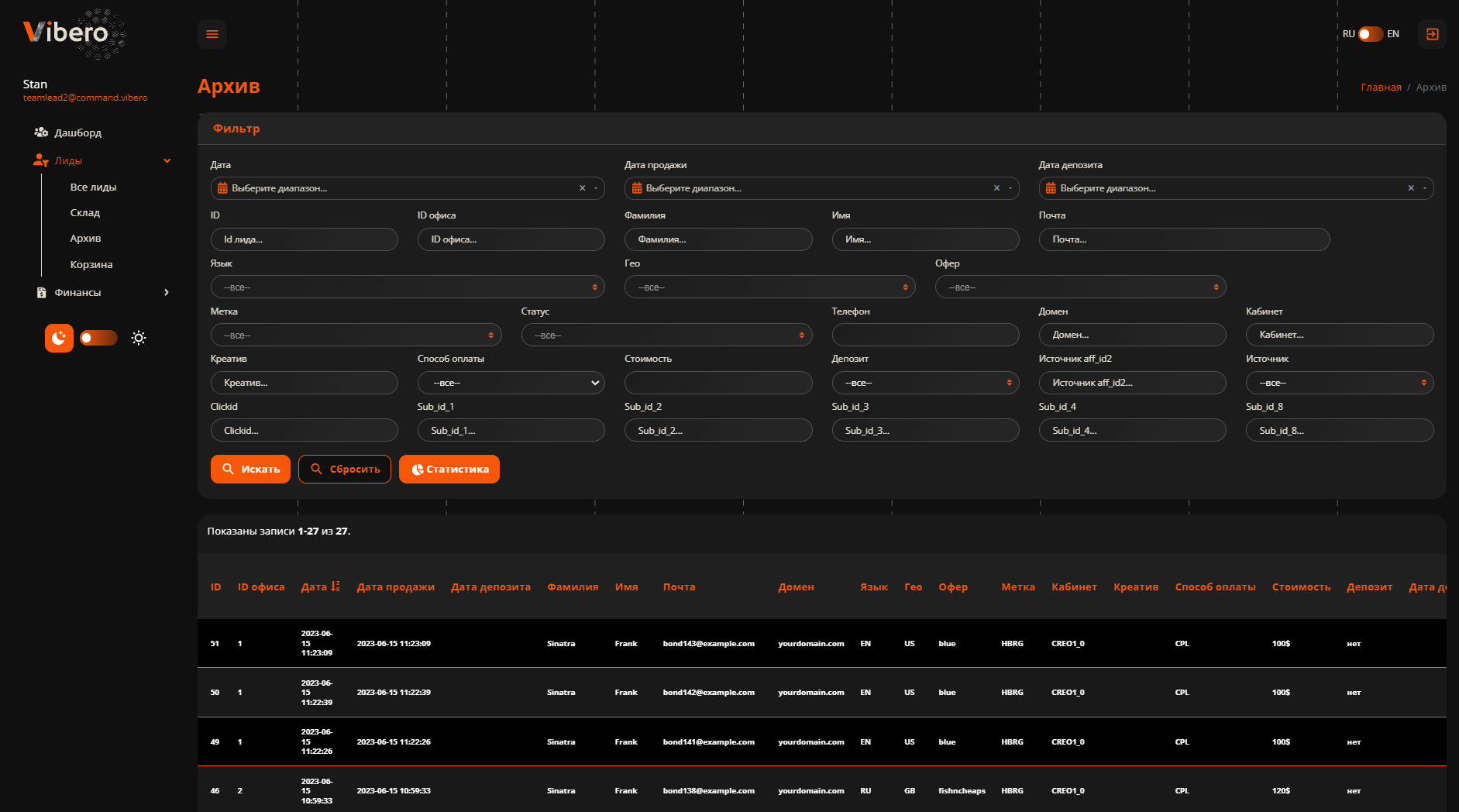
Task: Click the Главная breadcrumb link
Action: coord(1381,87)
